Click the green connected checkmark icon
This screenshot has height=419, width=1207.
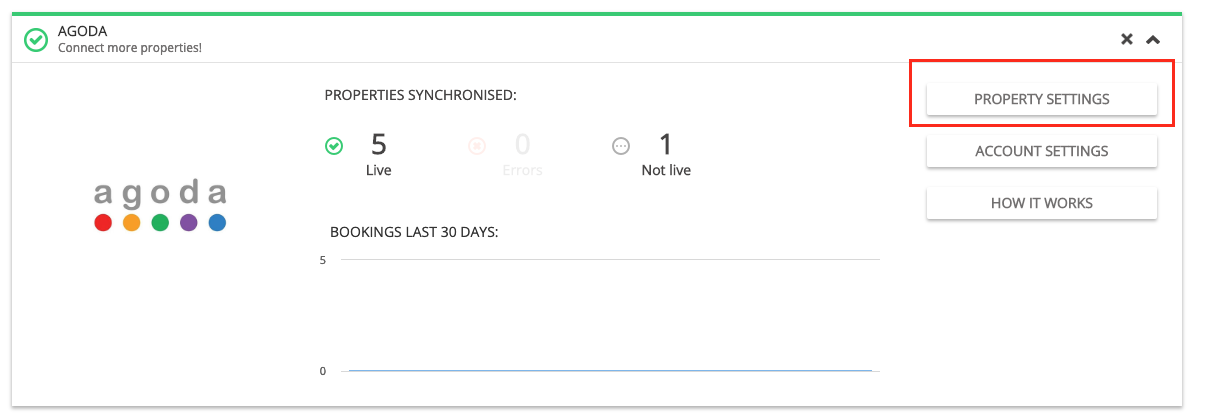pos(36,40)
